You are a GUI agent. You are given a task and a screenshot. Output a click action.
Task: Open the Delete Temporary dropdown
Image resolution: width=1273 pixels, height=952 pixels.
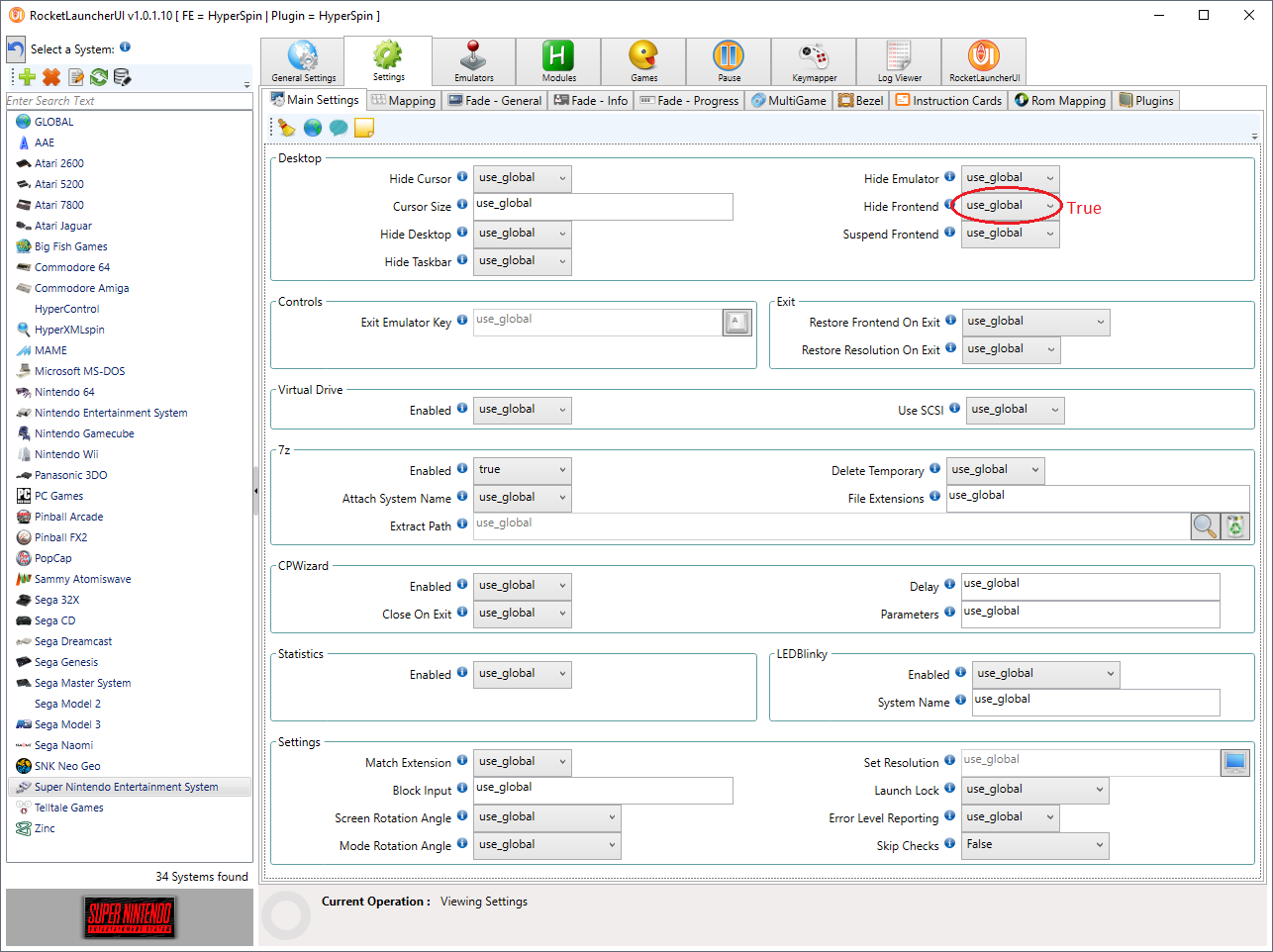click(996, 470)
